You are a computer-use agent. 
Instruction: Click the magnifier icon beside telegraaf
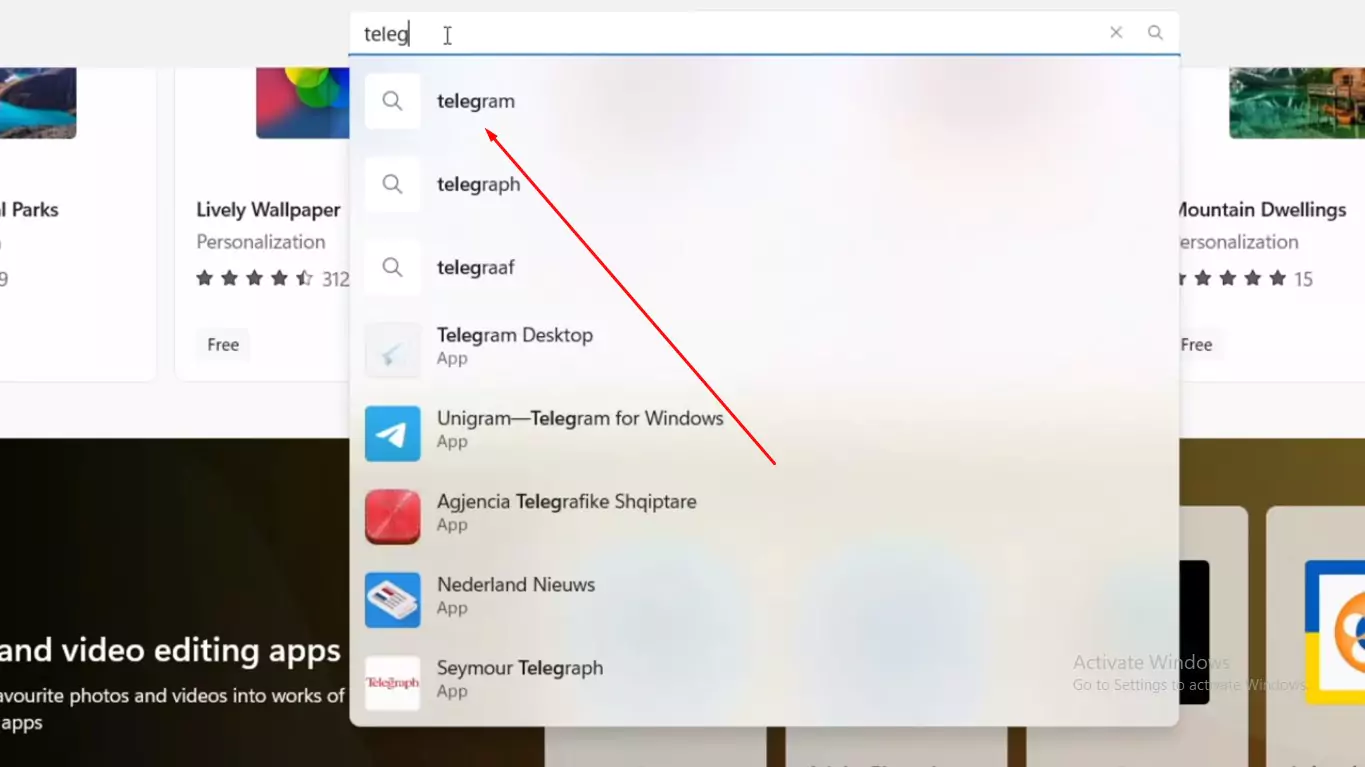pos(393,267)
